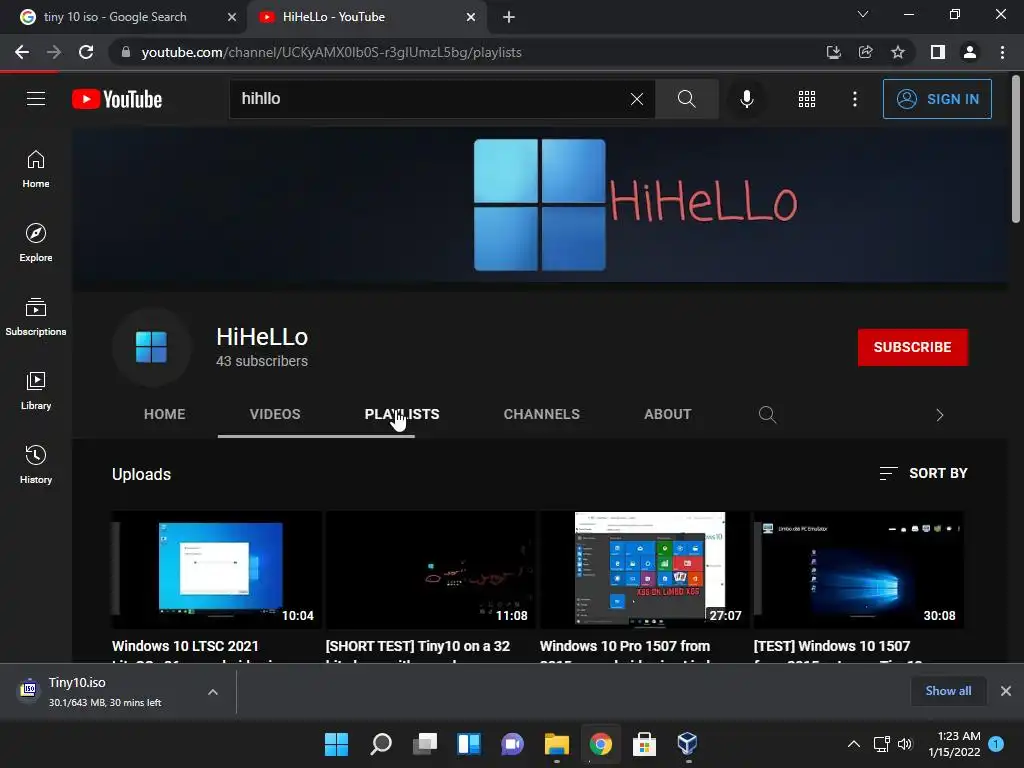Open Windows 10 LTSC 2021 video thumbnail
This screenshot has width=1024, height=768.
pyautogui.click(x=216, y=569)
